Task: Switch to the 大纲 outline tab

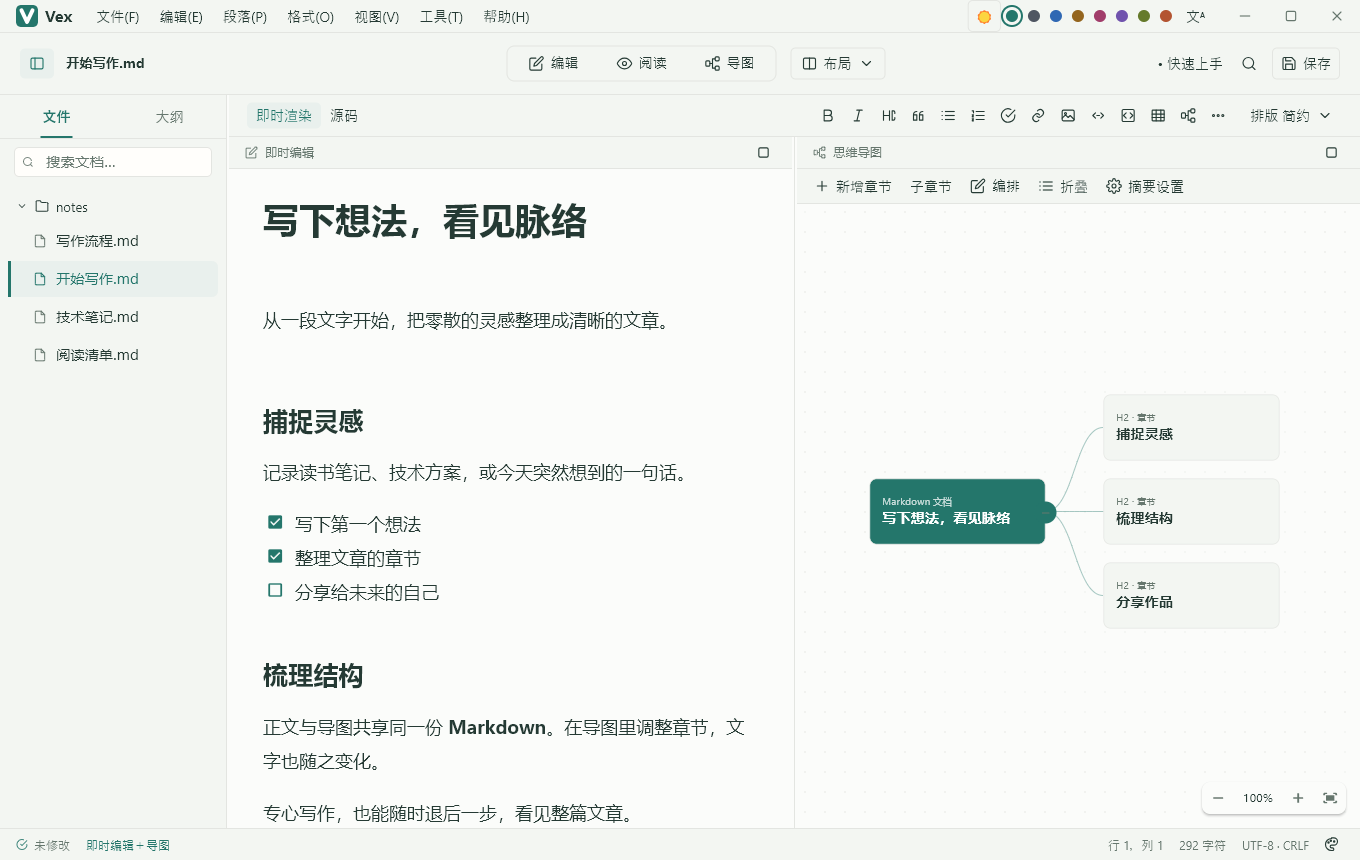Action: click(169, 117)
